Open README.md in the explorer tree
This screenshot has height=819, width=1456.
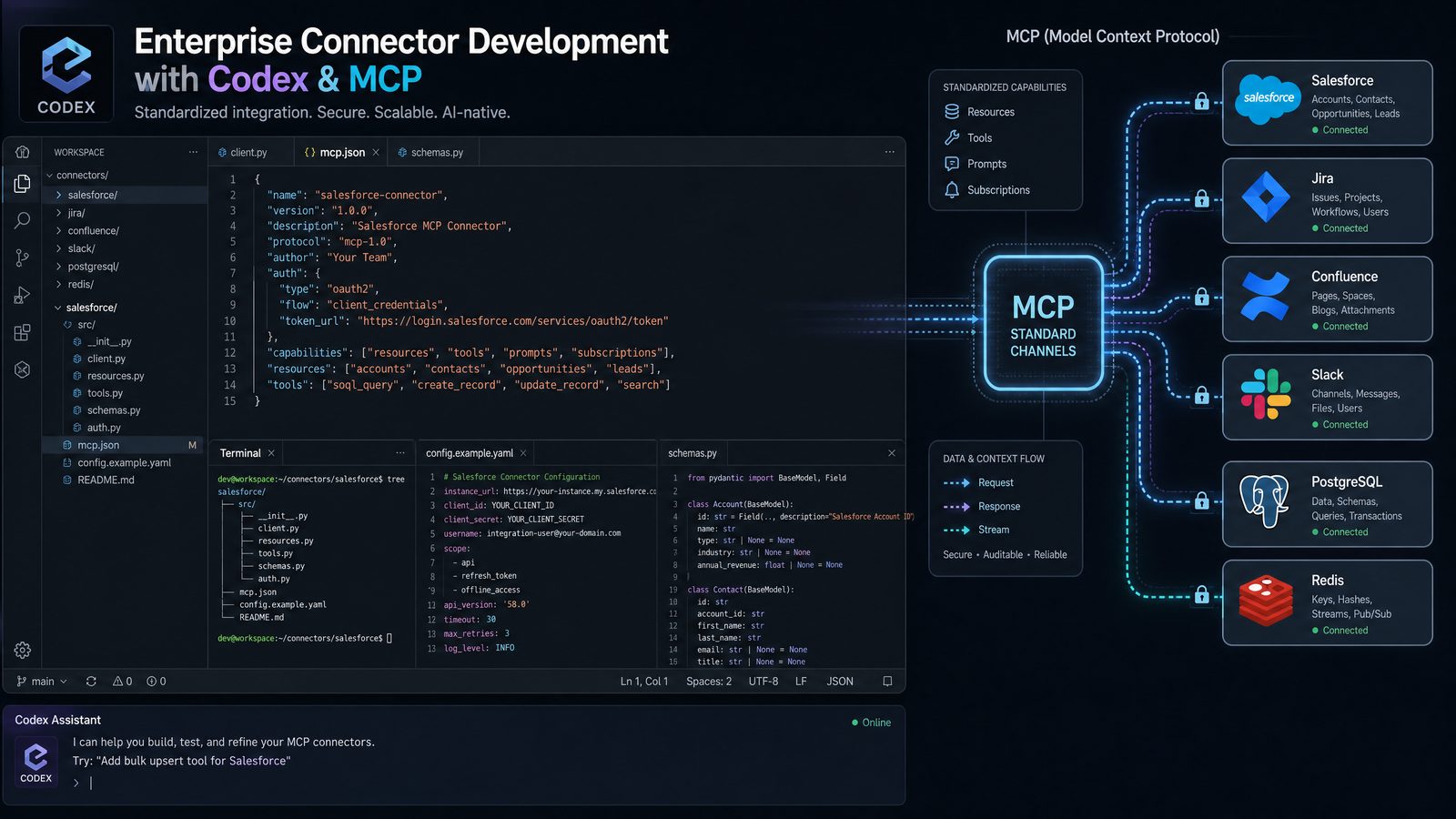pyautogui.click(x=125, y=480)
